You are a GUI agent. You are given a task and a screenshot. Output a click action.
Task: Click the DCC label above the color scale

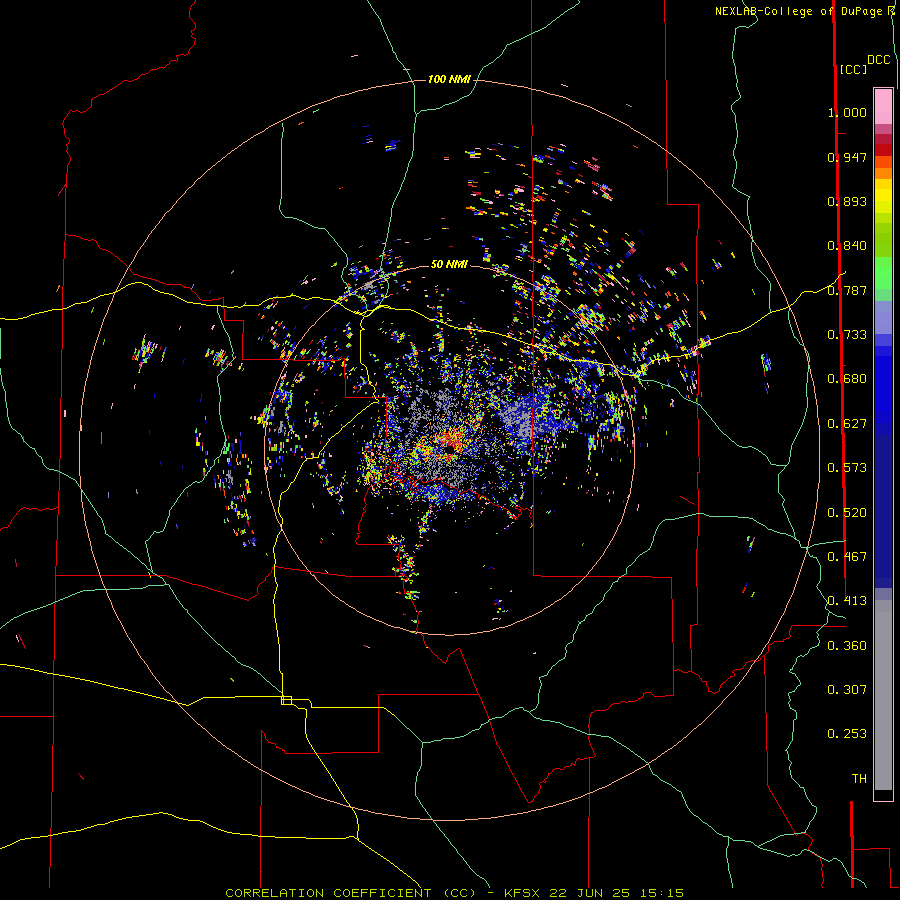pyautogui.click(x=879, y=60)
